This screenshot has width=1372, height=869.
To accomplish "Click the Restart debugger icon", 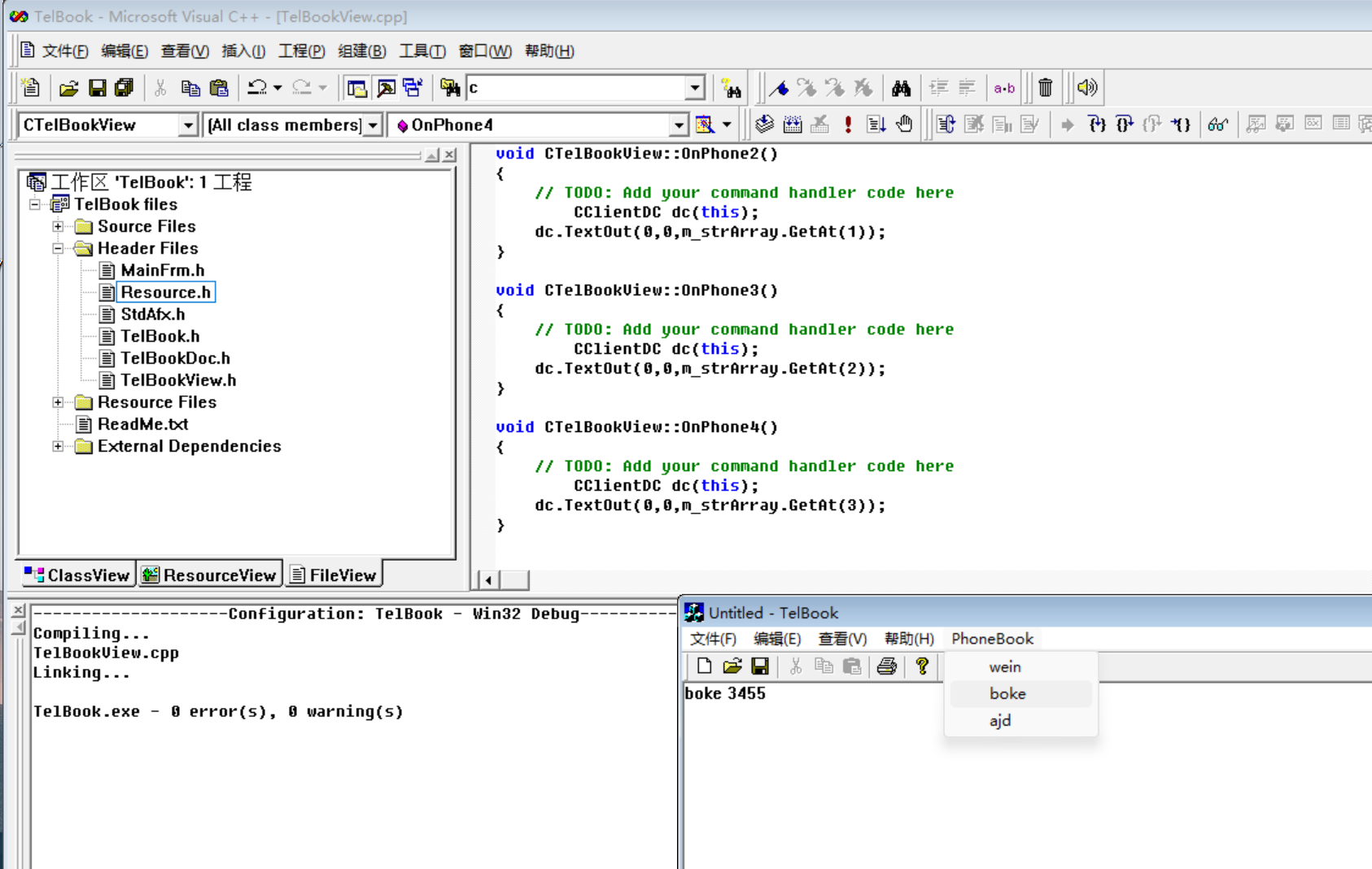I will (x=946, y=124).
